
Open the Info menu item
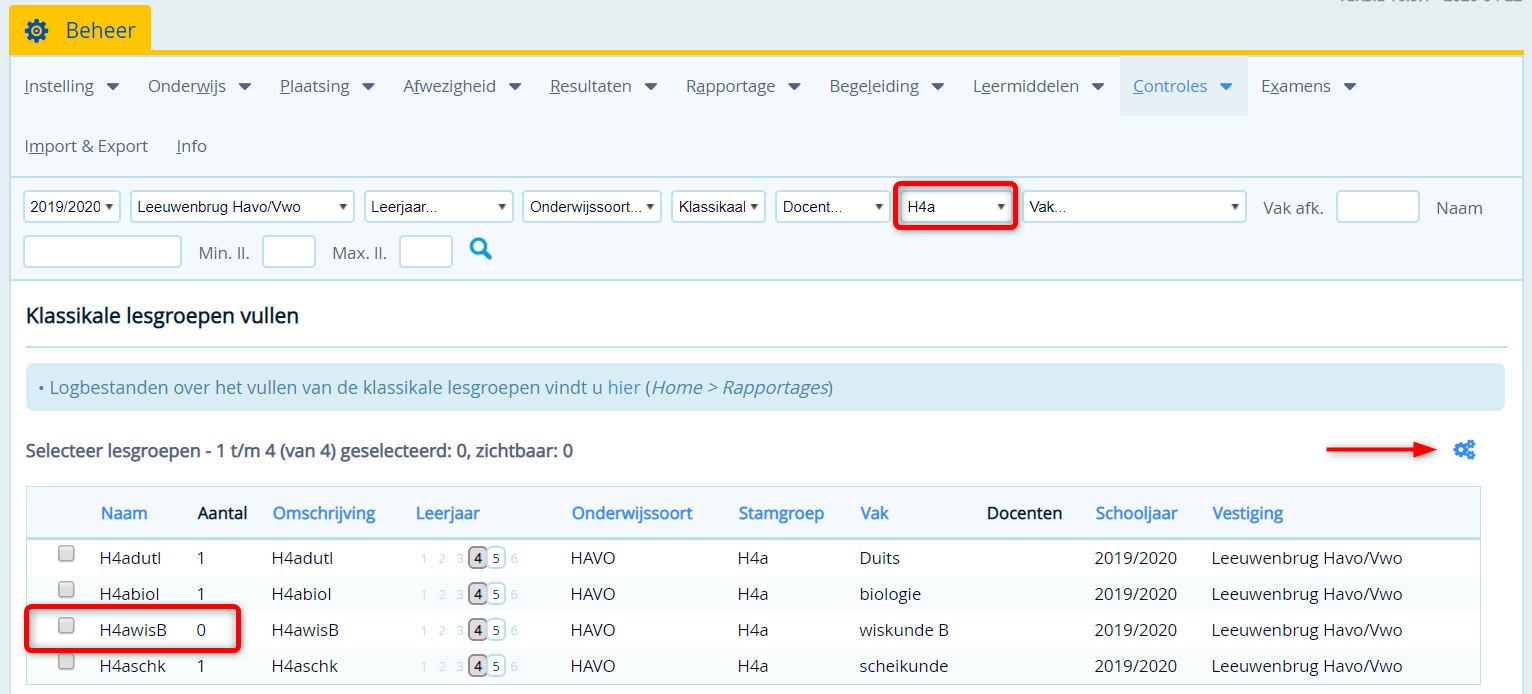[191, 146]
